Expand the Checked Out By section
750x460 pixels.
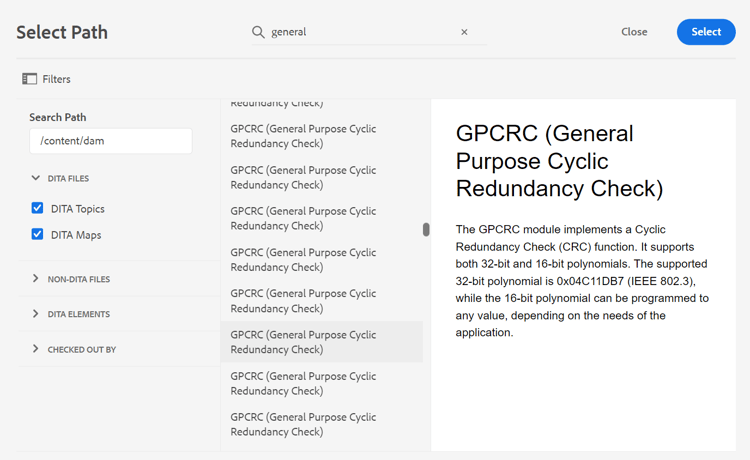coord(36,349)
